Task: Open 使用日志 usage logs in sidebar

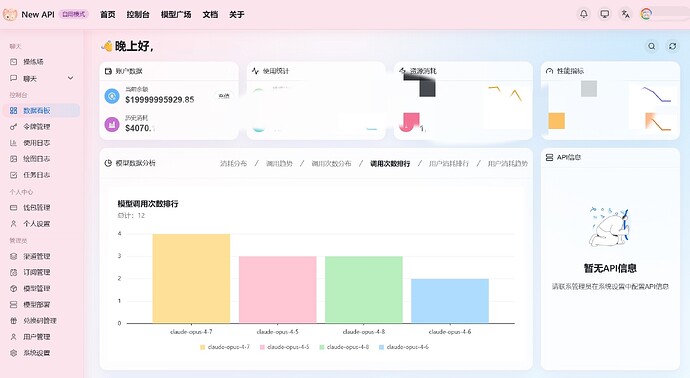Action: [x=42, y=143]
